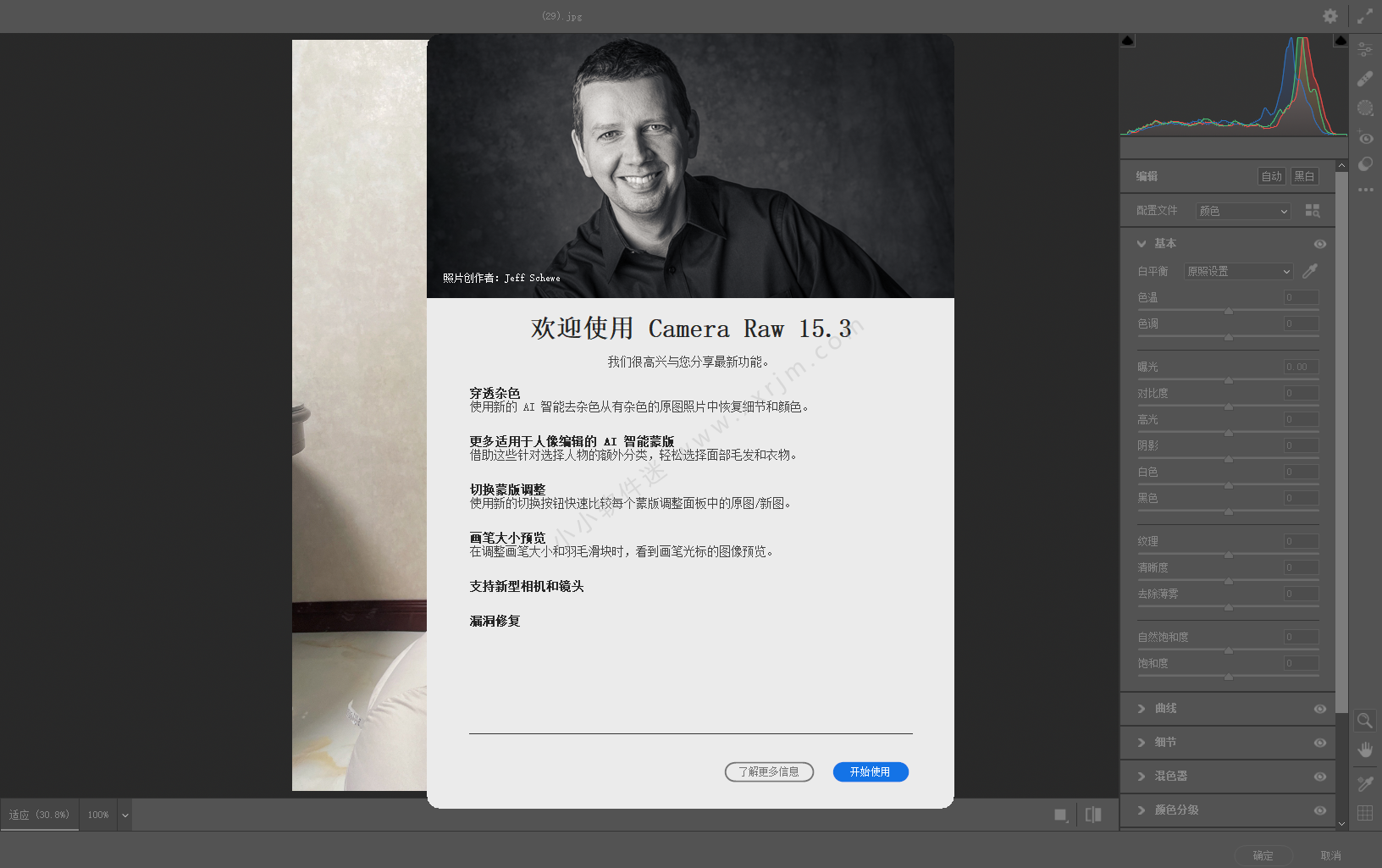Click the white balance eyedropper tool
The image size is (1382, 868).
tap(1310, 271)
